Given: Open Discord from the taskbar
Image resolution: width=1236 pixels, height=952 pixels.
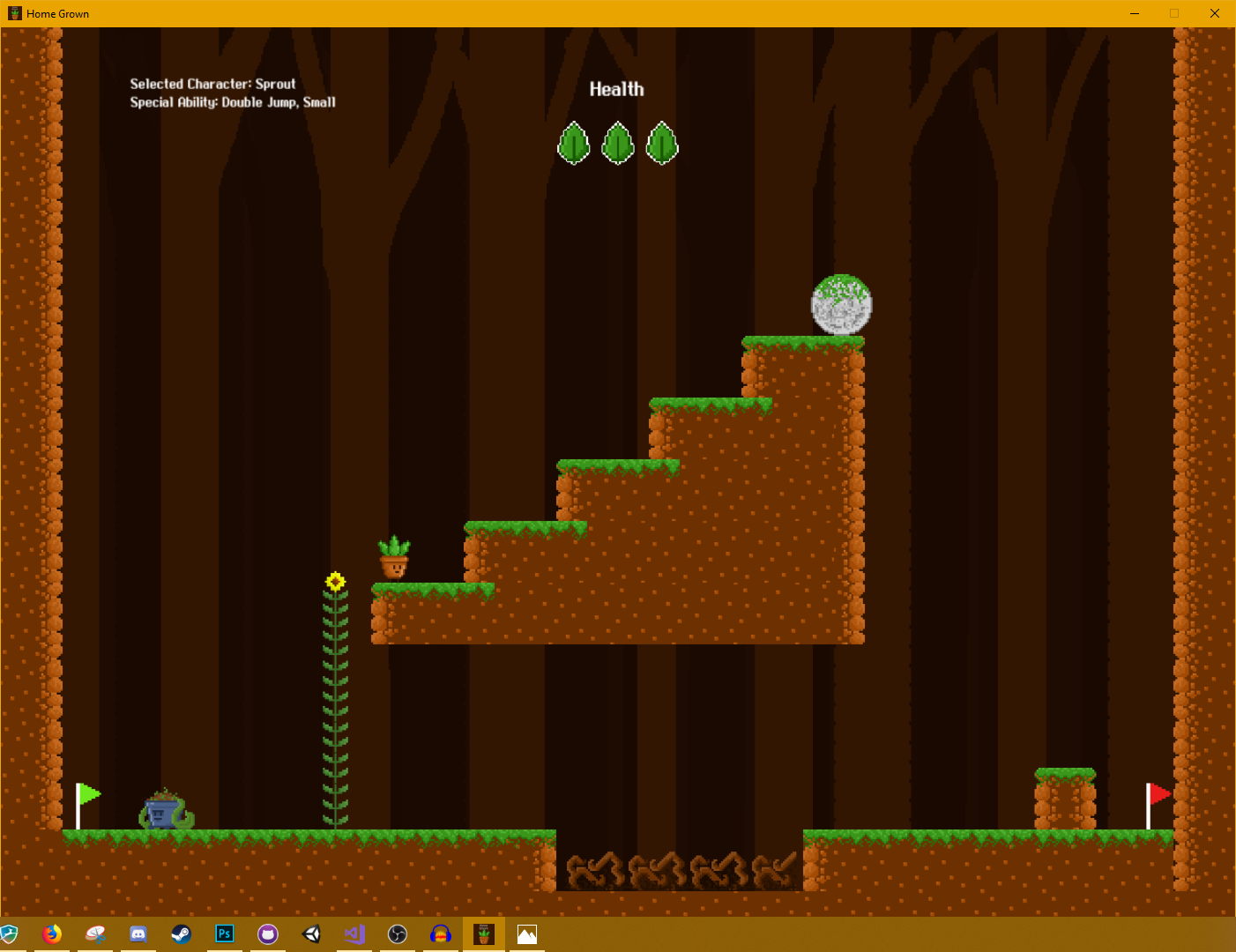Looking at the screenshot, I should pyautogui.click(x=138, y=934).
